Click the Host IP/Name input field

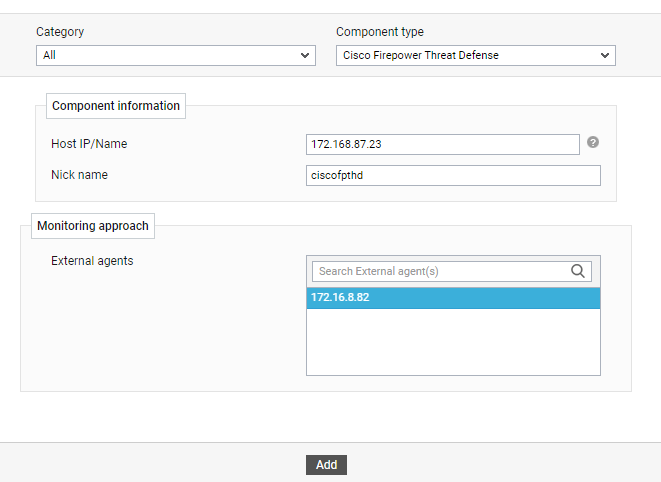[x=443, y=144]
